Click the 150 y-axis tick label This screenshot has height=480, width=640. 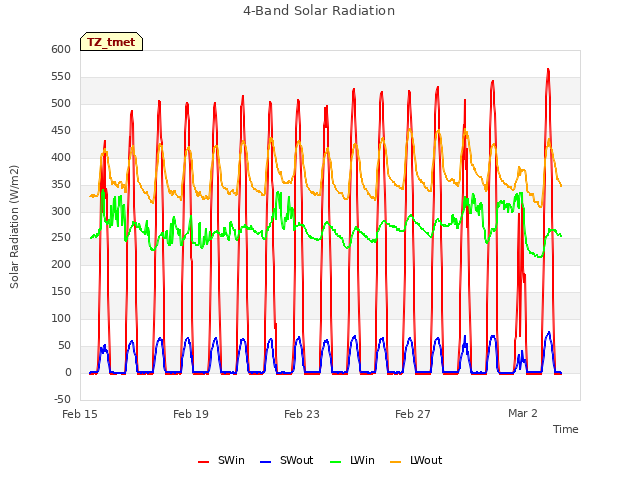click(61, 291)
